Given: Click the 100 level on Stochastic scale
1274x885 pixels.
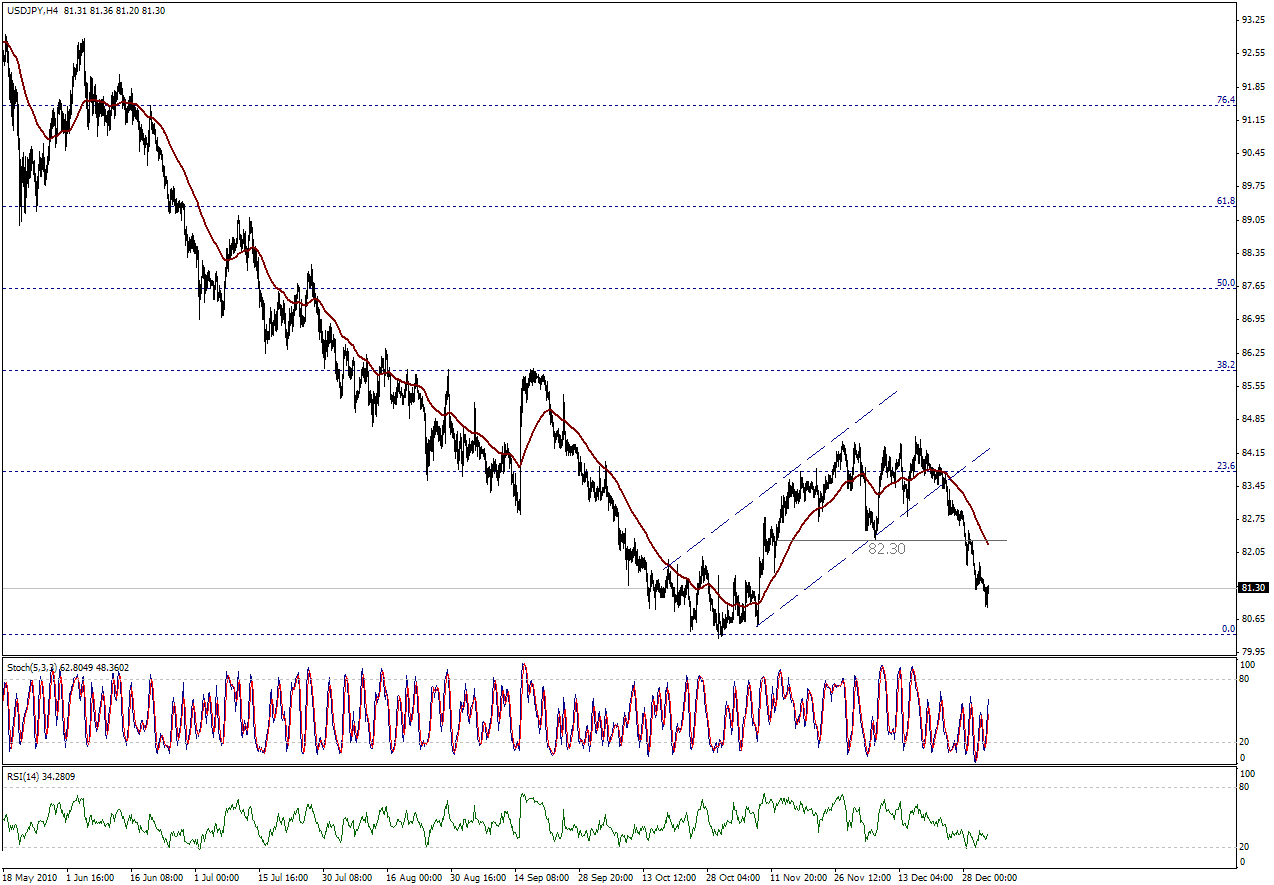Looking at the screenshot, I should click(x=1246, y=664).
